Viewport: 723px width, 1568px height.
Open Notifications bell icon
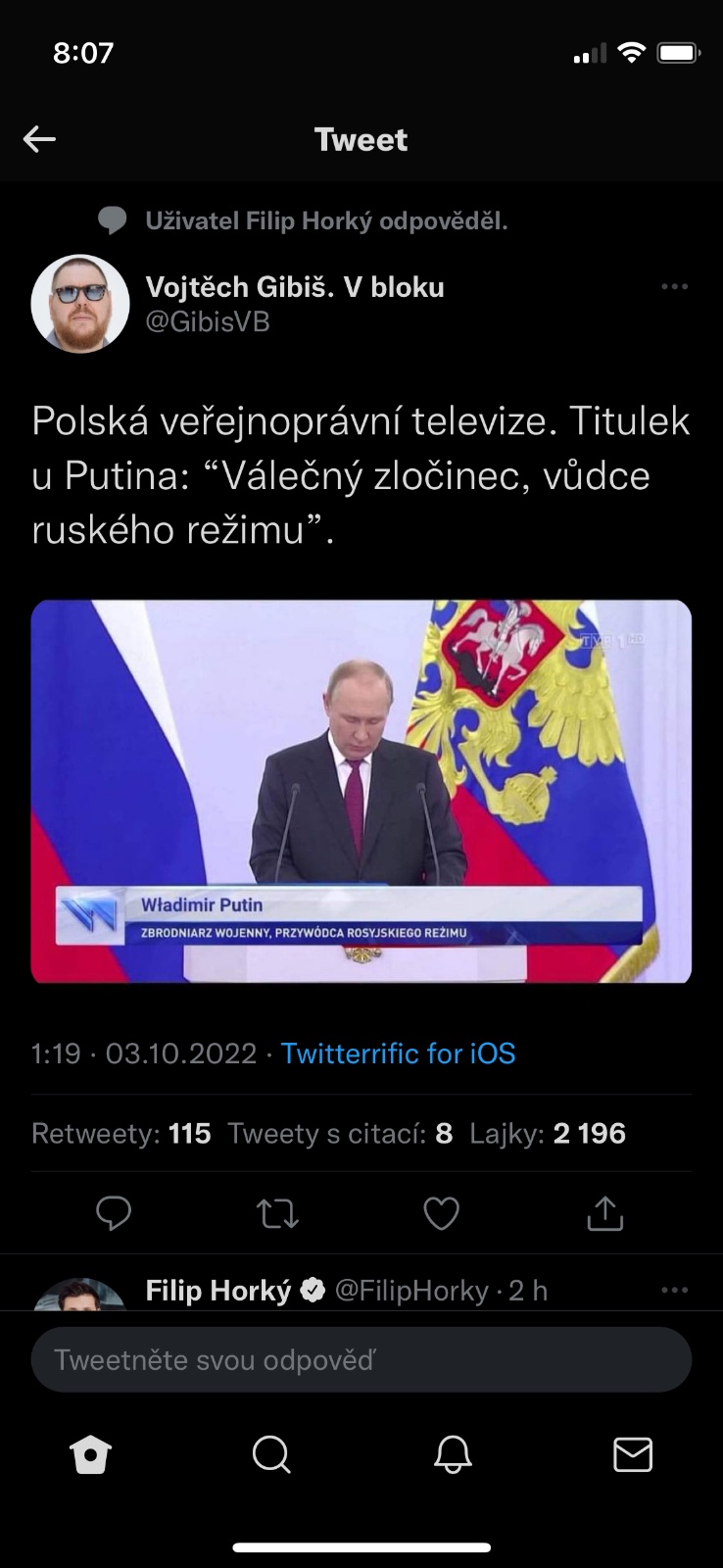click(453, 1454)
